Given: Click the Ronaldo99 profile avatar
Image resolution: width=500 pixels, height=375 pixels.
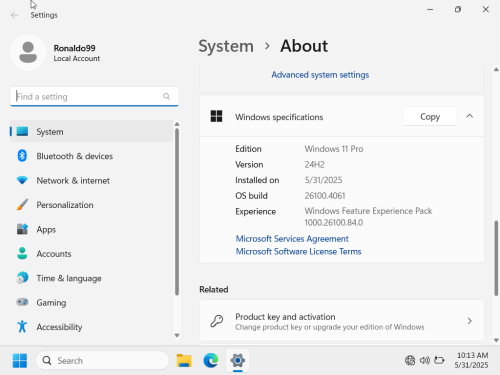Looking at the screenshot, I should pyautogui.click(x=28, y=53).
